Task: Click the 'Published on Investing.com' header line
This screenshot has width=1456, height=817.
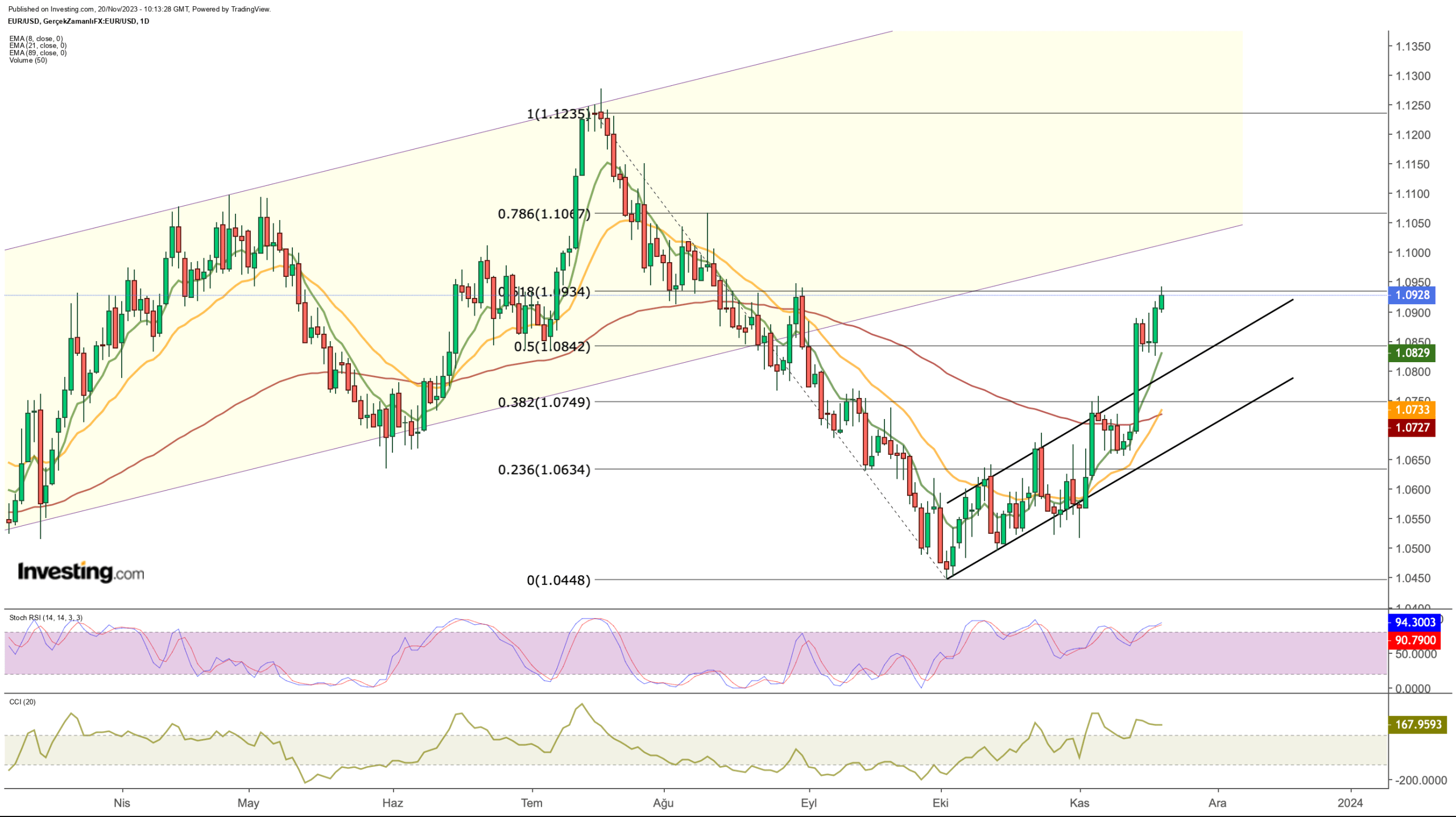Action: click(139, 9)
